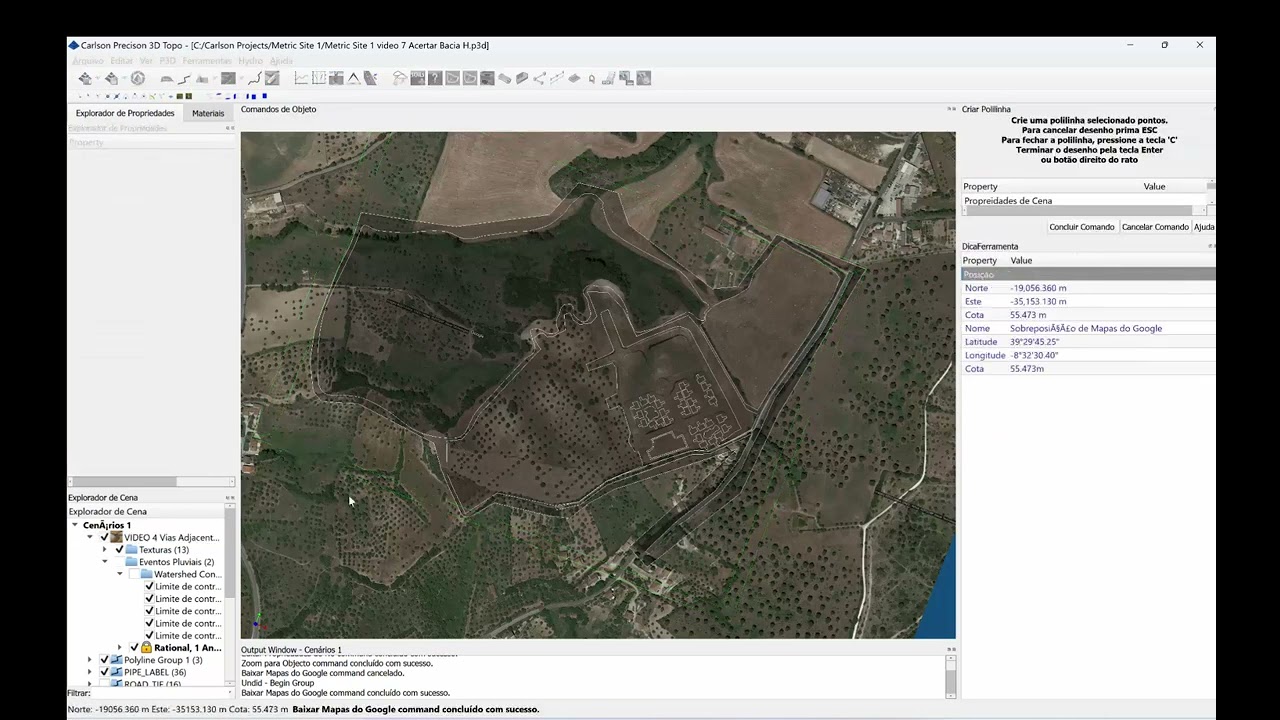Image resolution: width=1280 pixels, height=720 pixels.
Task: Click the SOILS toolbar icon
Action: (x=418, y=78)
